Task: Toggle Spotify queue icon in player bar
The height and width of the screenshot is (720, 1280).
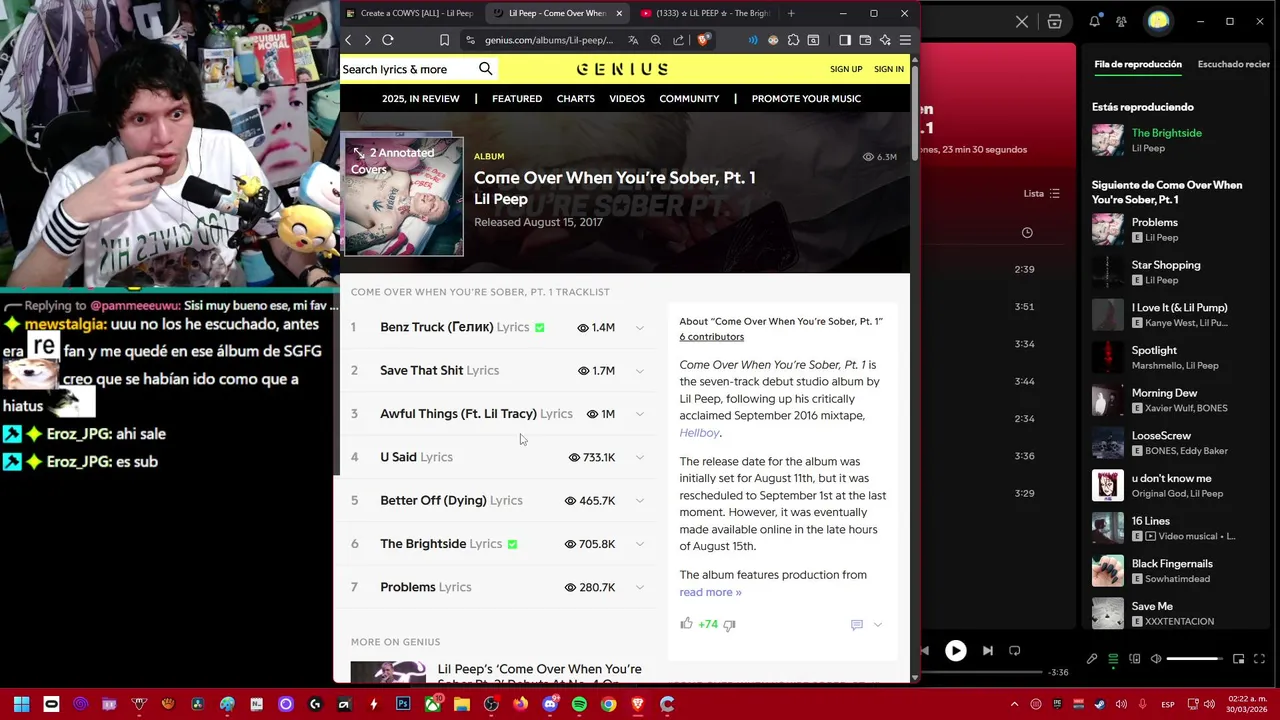Action: pos(1113,659)
